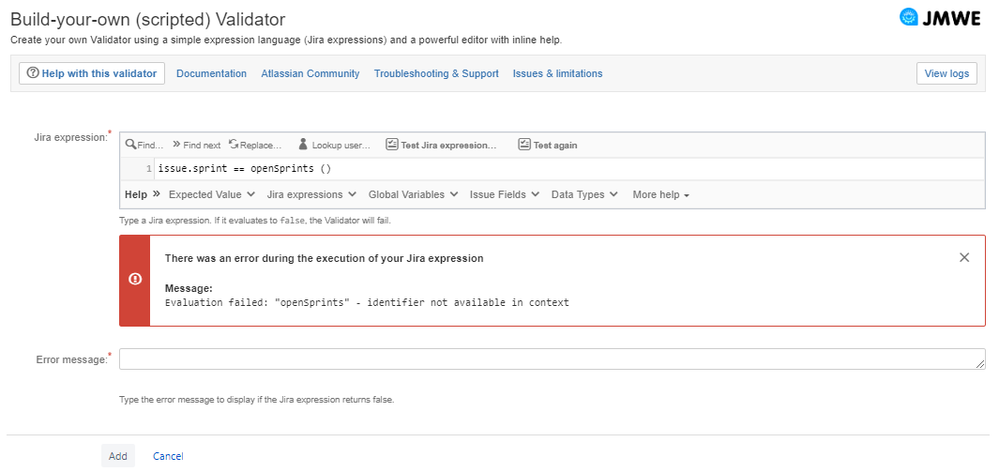Screen dimensions: 999x475
Task: Visit the Atlassian Community link
Action: click(x=310, y=73)
